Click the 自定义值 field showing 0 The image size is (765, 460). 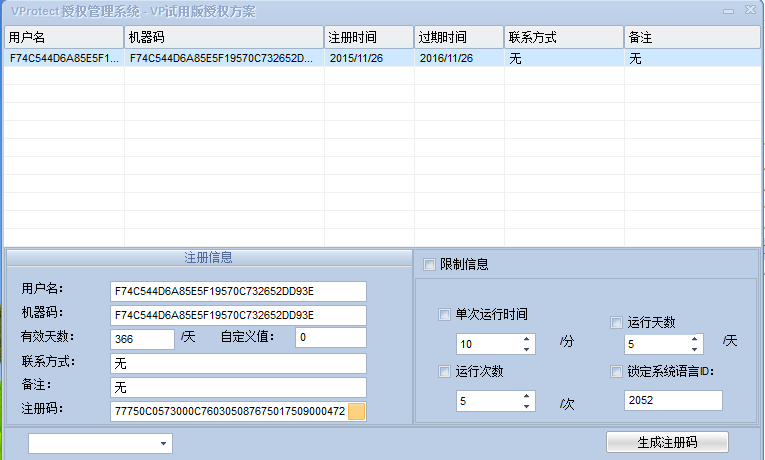331,337
